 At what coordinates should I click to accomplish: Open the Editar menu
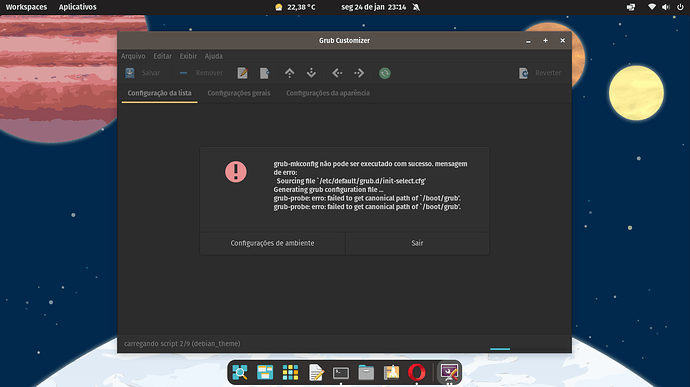pyautogui.click(x=162, y=56)
